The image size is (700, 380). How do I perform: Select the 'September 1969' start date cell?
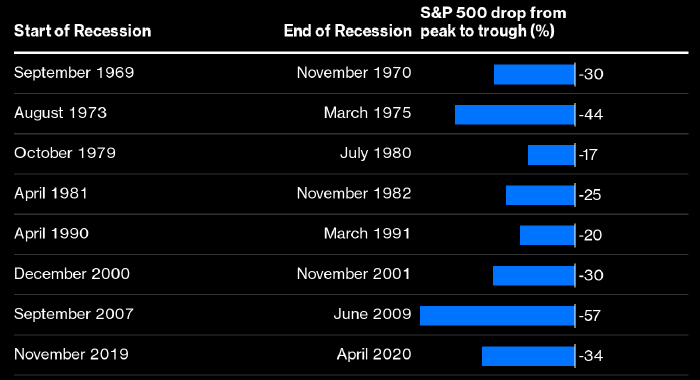click(74, 72)
